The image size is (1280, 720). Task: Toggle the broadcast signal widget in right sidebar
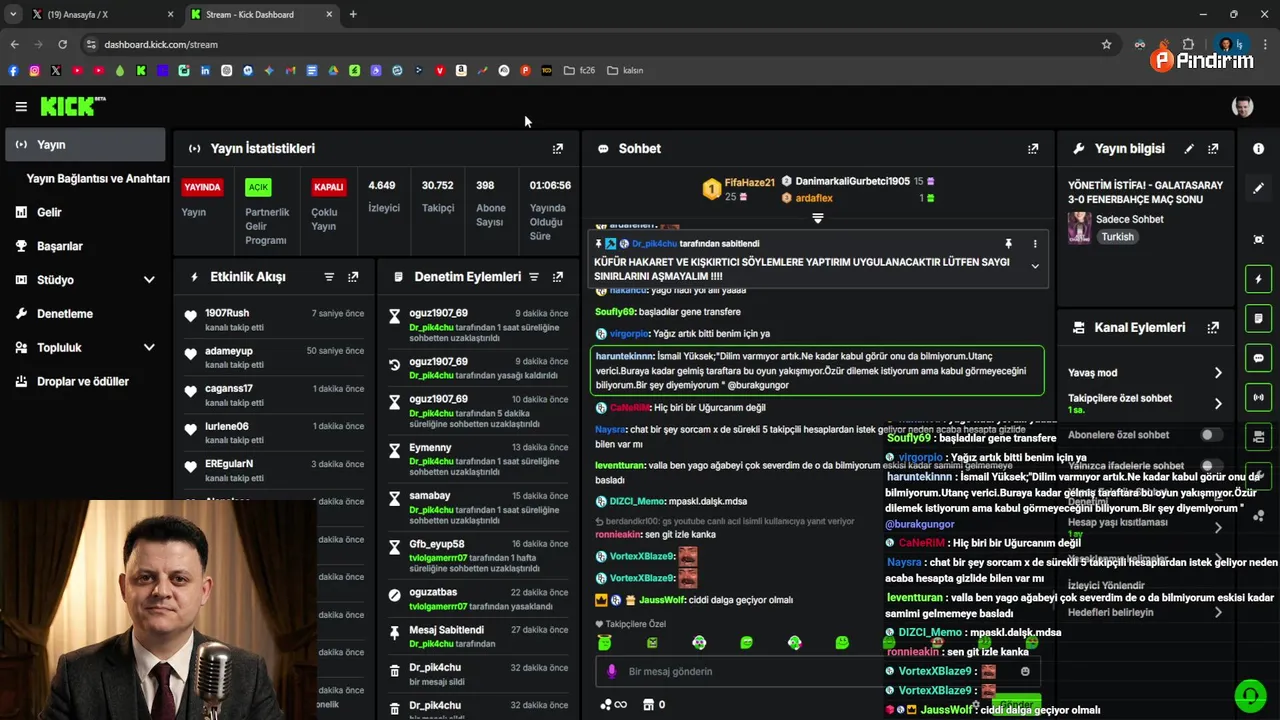tap(1258, 397)
